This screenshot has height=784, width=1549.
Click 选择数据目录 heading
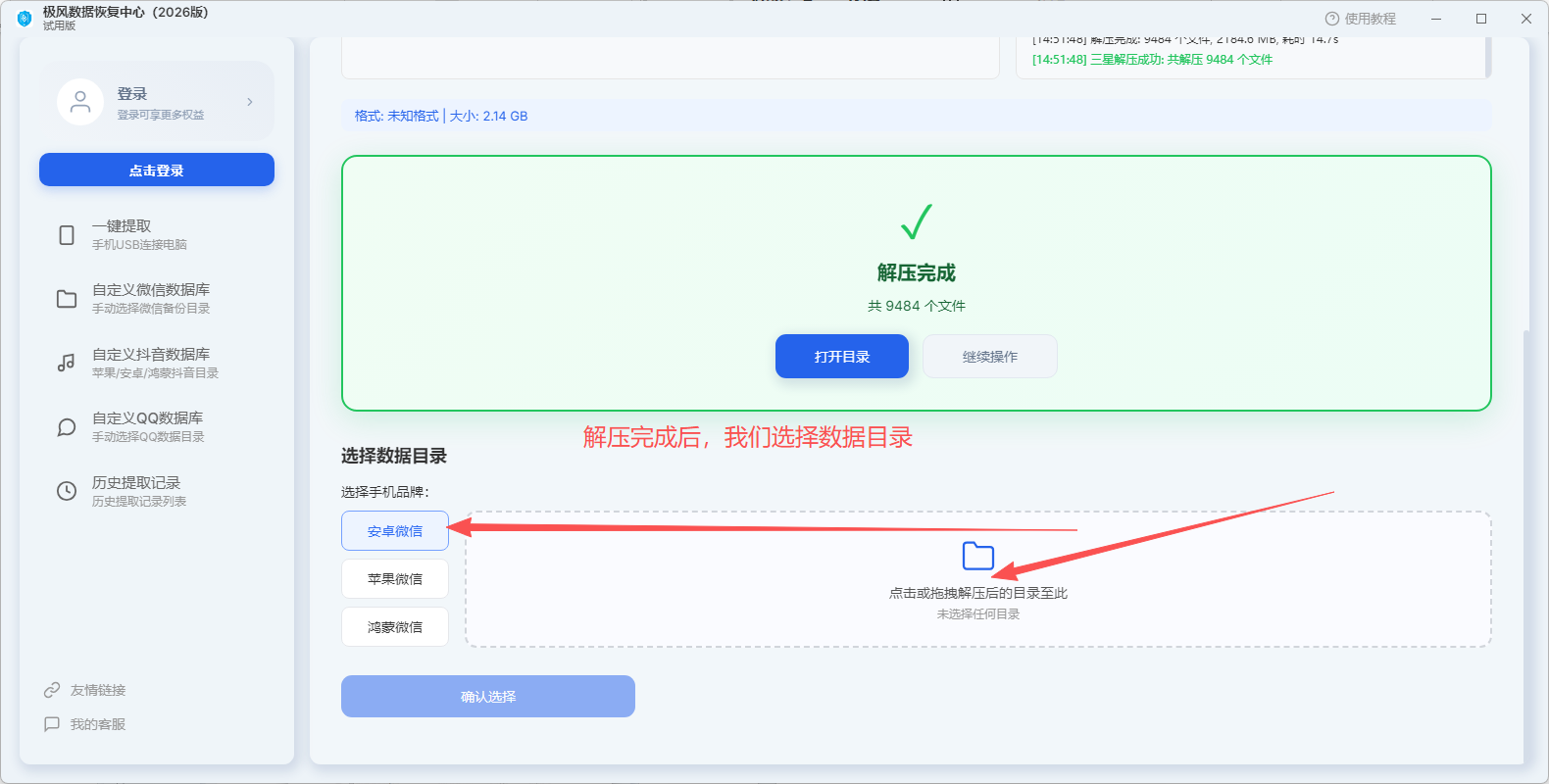coord(394,456)
